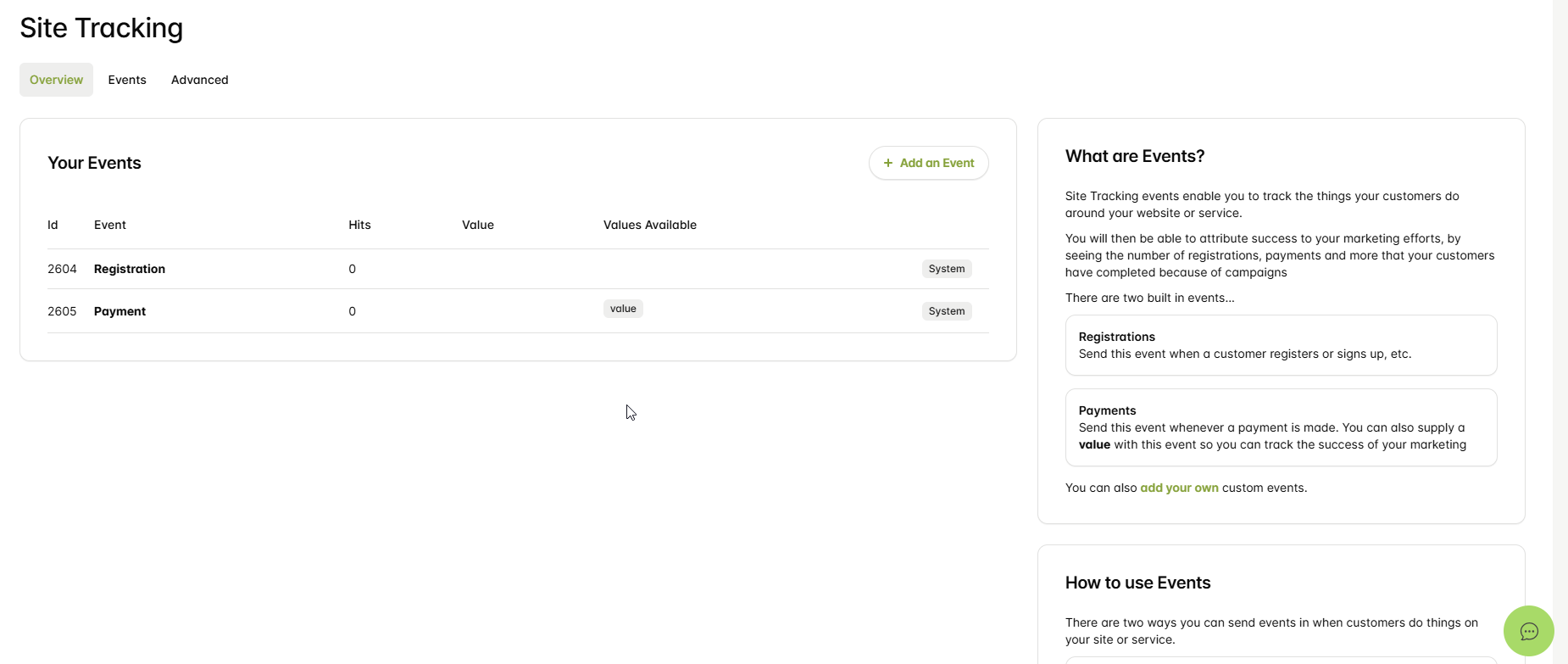Click event Id 2604
The width and height of the screenshot is (1568, 664).
(62, 269)
